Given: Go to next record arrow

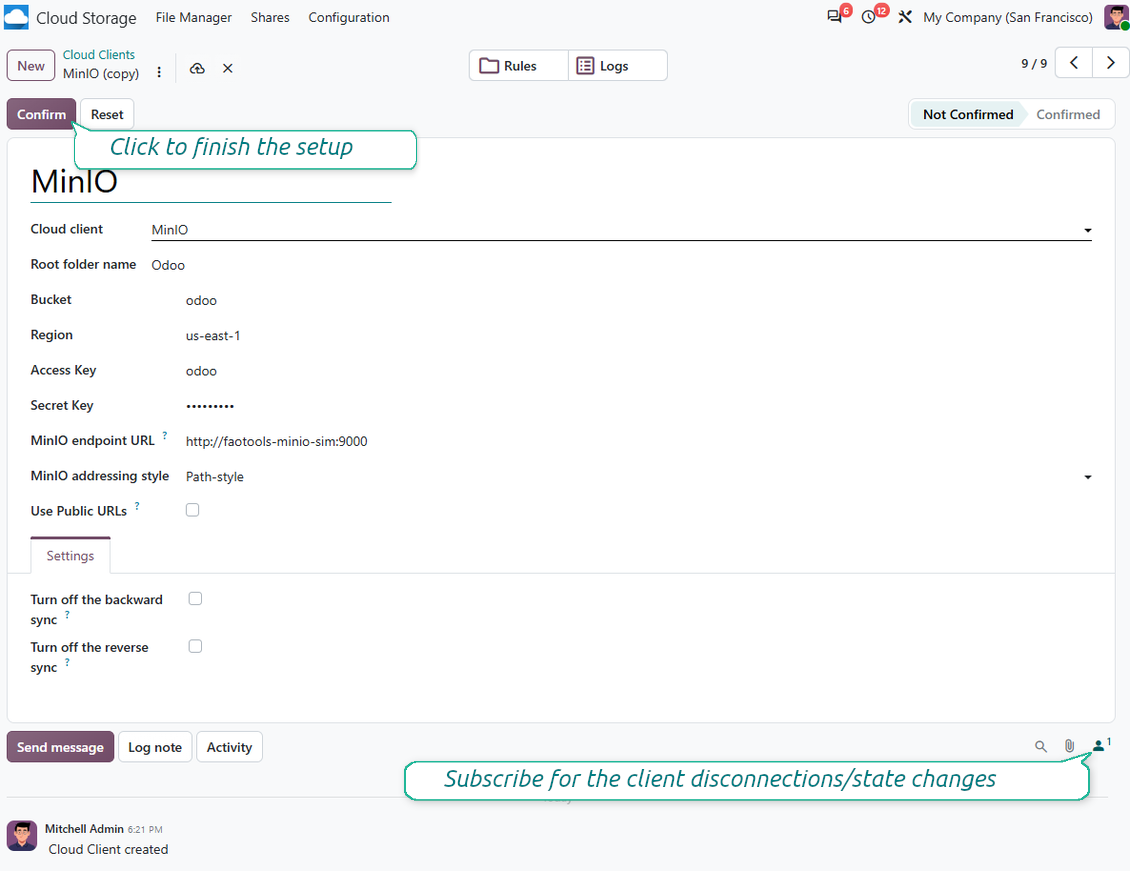Looking at the screenshot, I should (1111, 63).
